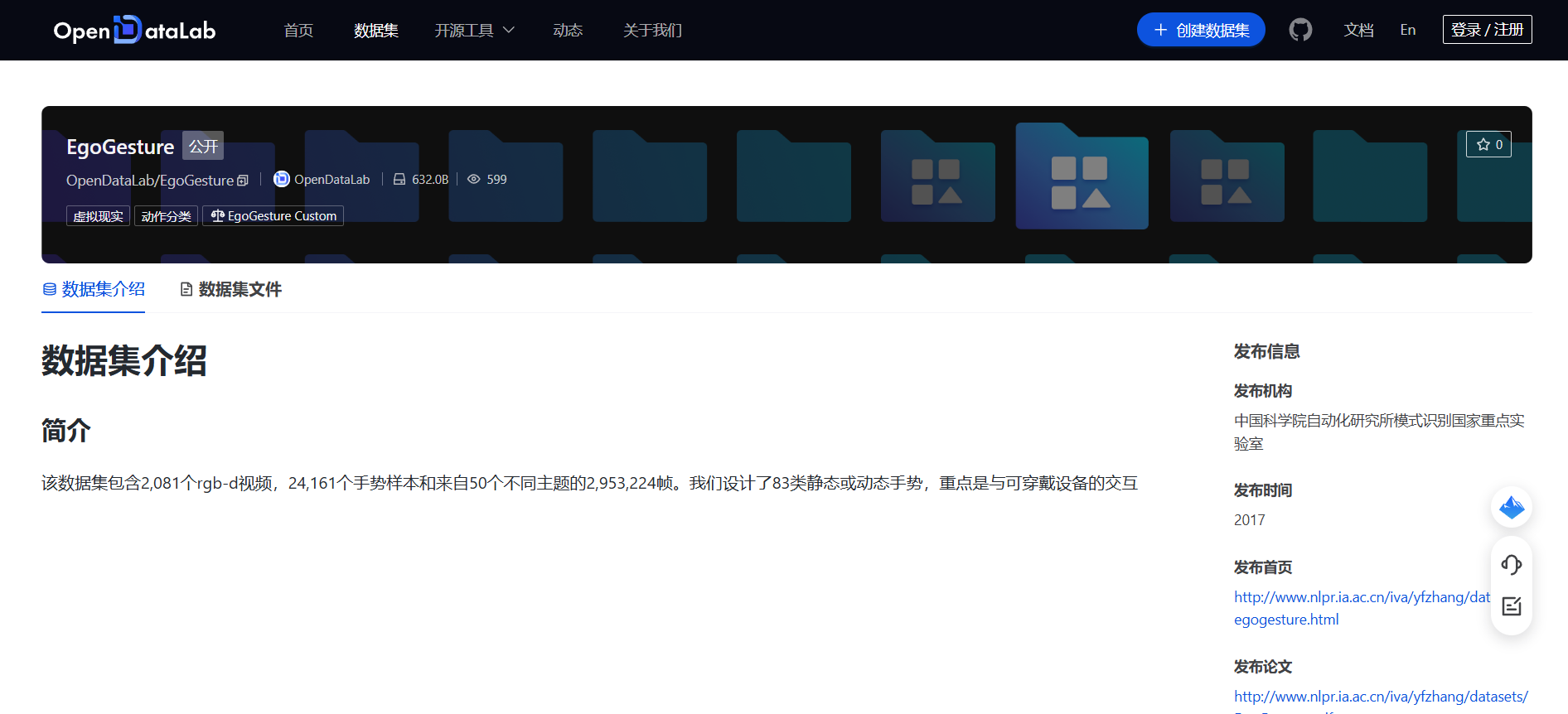Click the 登录 / 注册 button

[x=1488, y=30]
